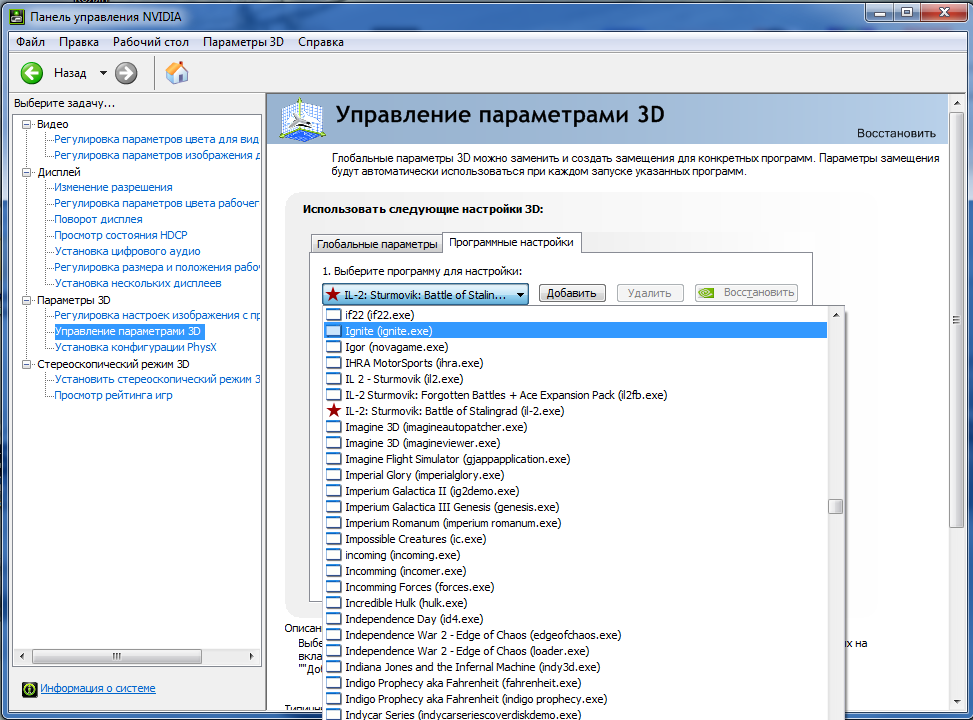Click the icon beside incoming (incoming.exe)
Screen dimensions: 973x720
[334, 556]
